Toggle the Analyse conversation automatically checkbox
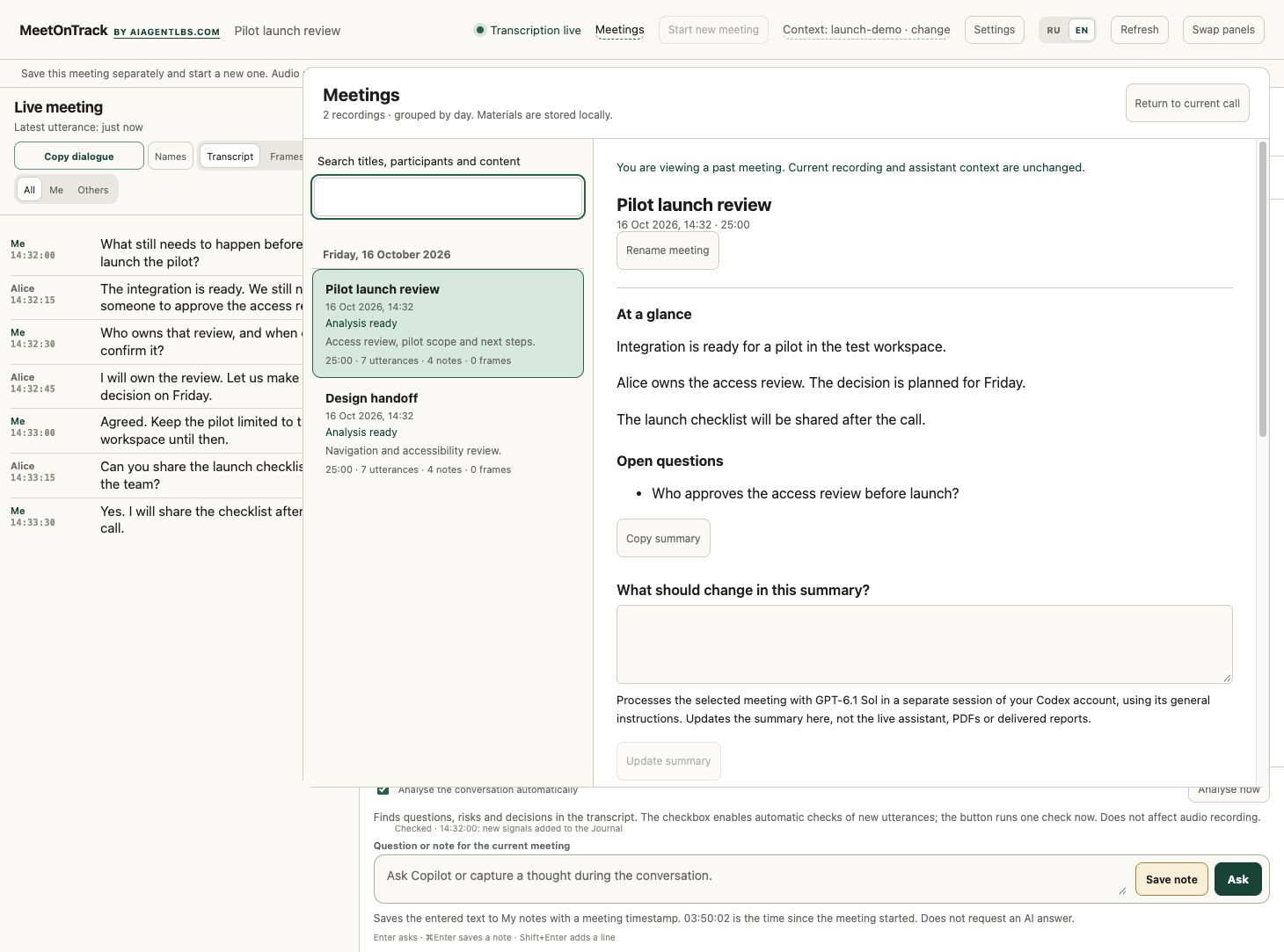The width and height of the screenshot is (1284, 952). coord(383,790)
